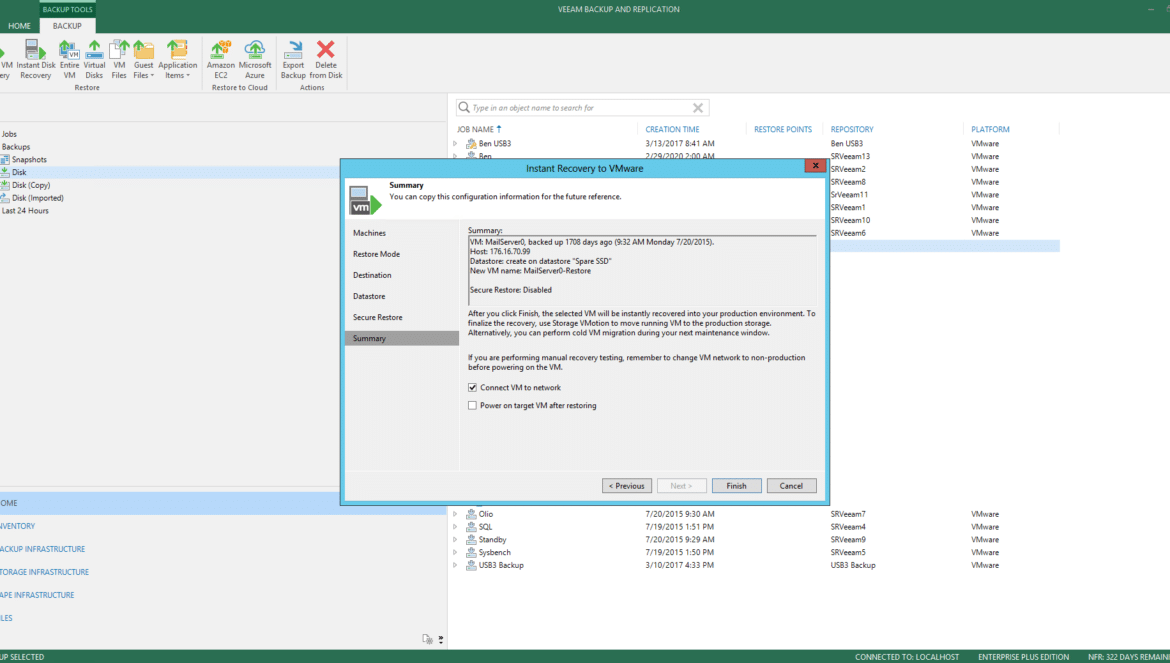
Task: Open Application Items dropdown
Action: [x=178, y=59]
